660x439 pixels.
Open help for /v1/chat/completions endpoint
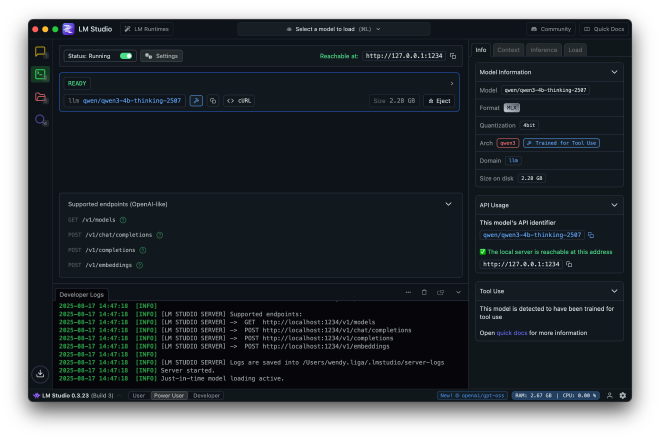[x=160, y=235]
